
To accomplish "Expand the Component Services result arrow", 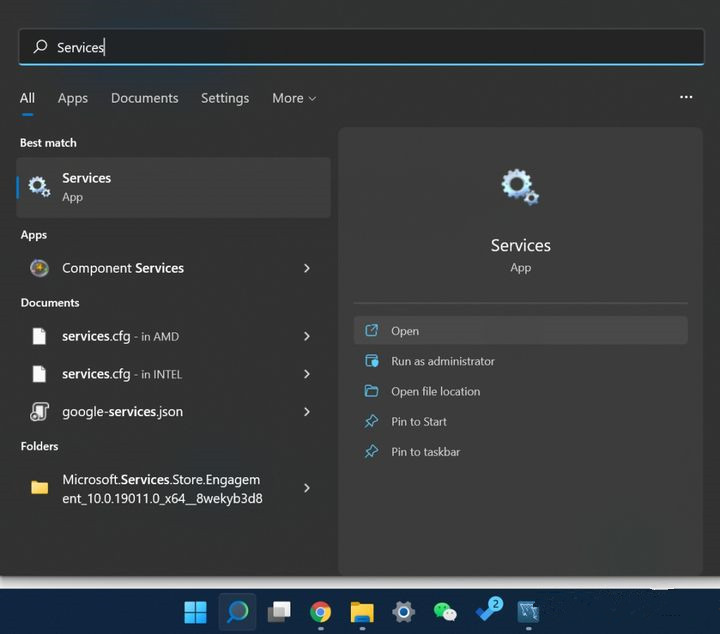I will click(306, 268).
